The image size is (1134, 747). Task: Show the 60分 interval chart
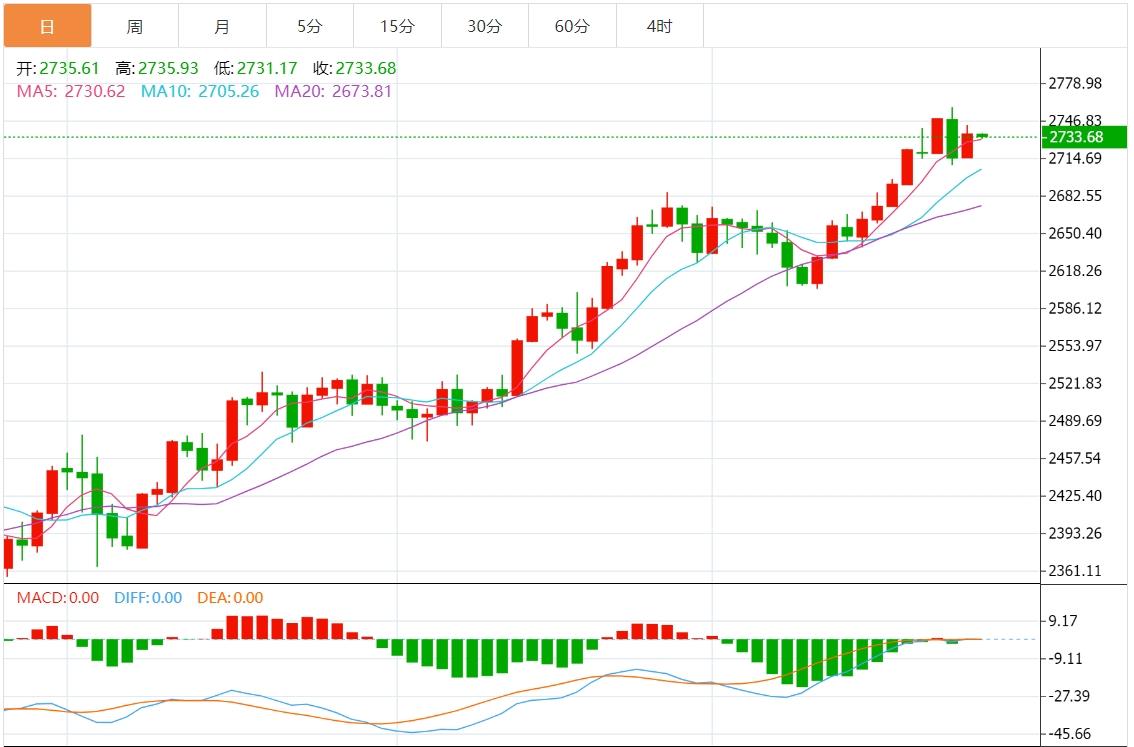coord(572,26)
